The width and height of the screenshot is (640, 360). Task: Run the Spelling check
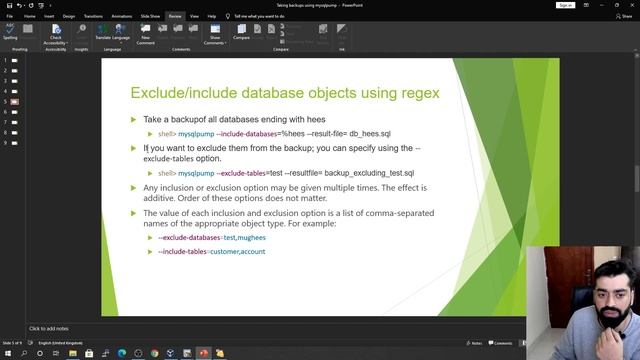[10, 32]
